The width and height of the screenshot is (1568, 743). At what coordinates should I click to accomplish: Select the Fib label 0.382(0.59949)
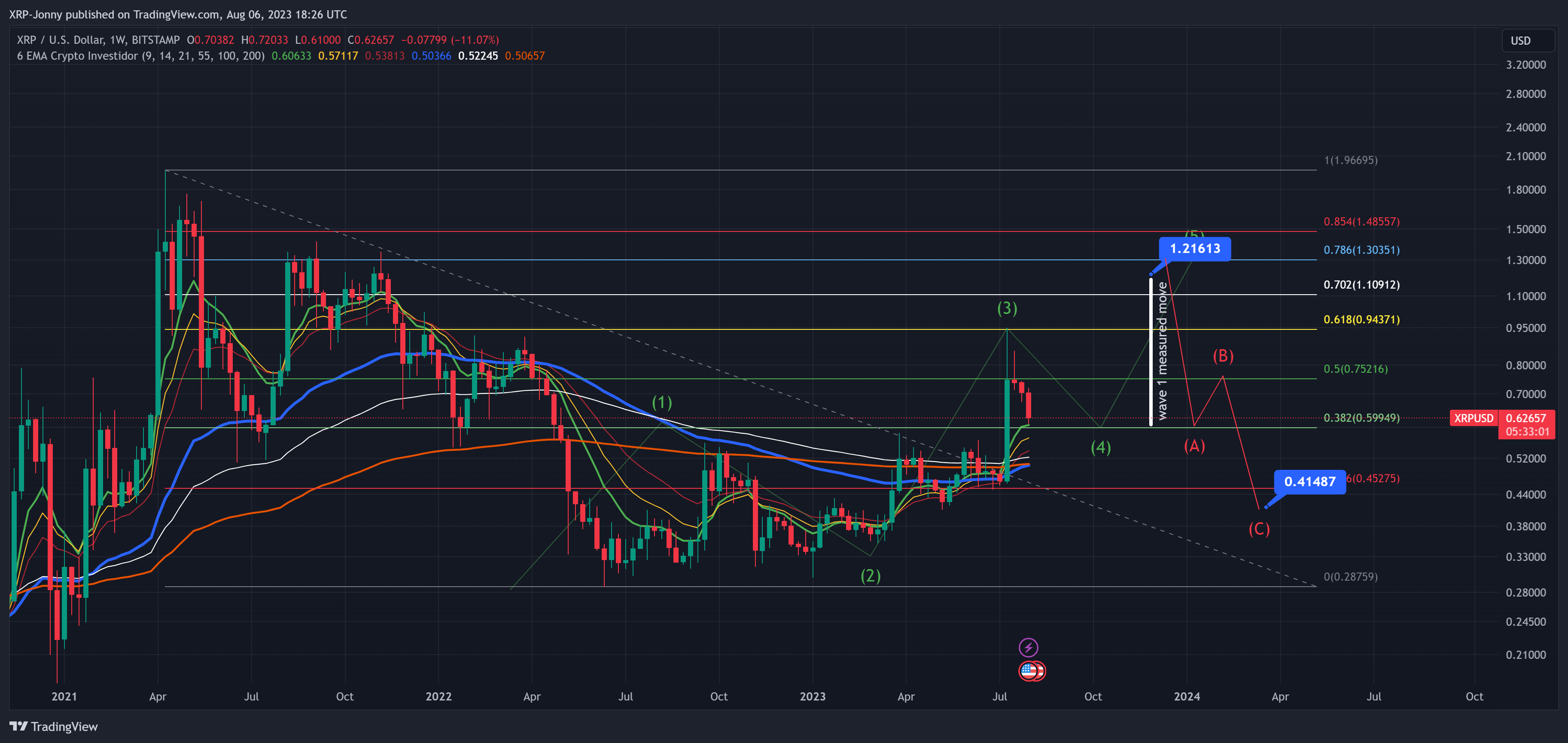point(1362,417)
